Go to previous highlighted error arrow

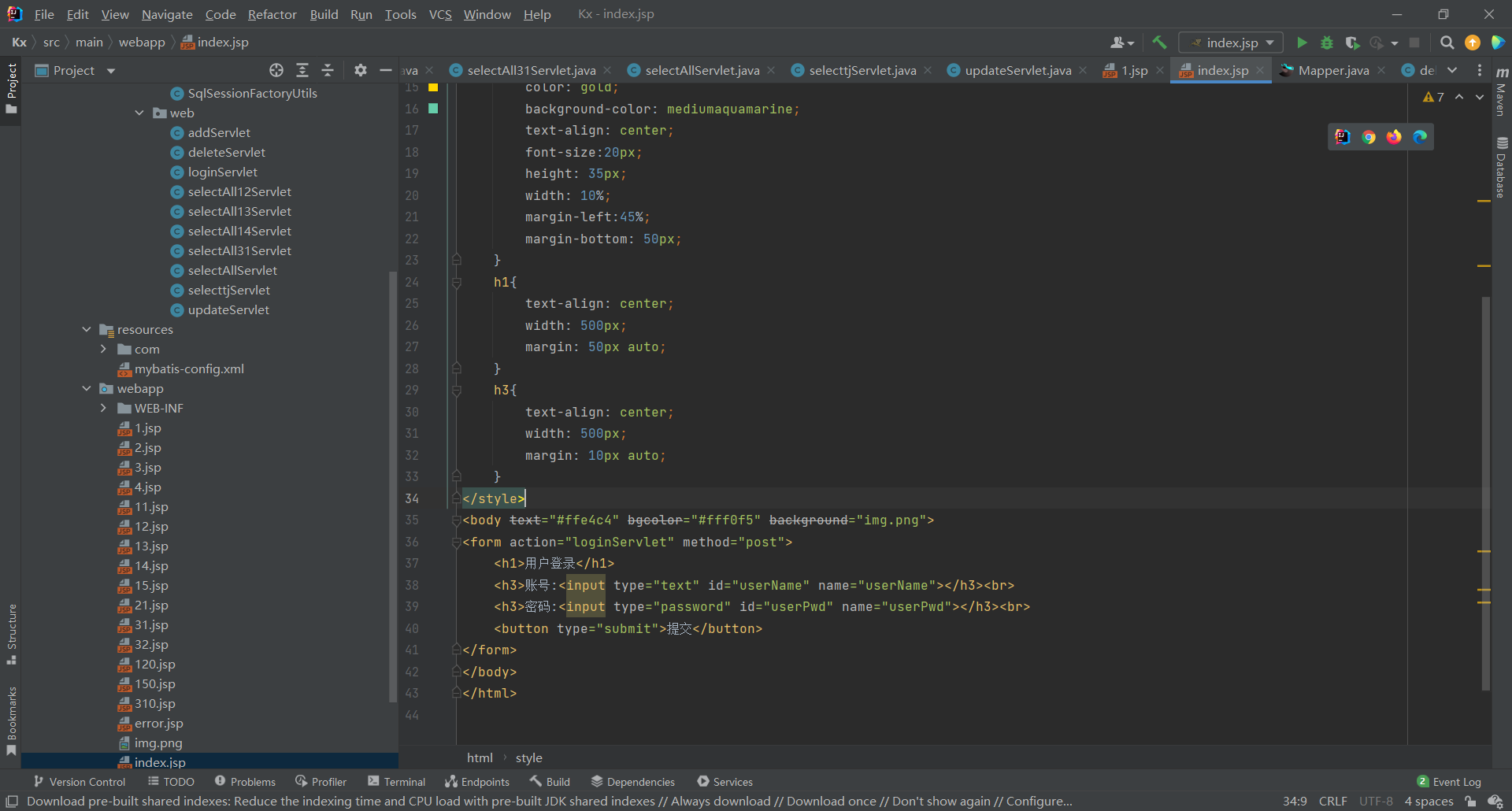coord(1459,97)
